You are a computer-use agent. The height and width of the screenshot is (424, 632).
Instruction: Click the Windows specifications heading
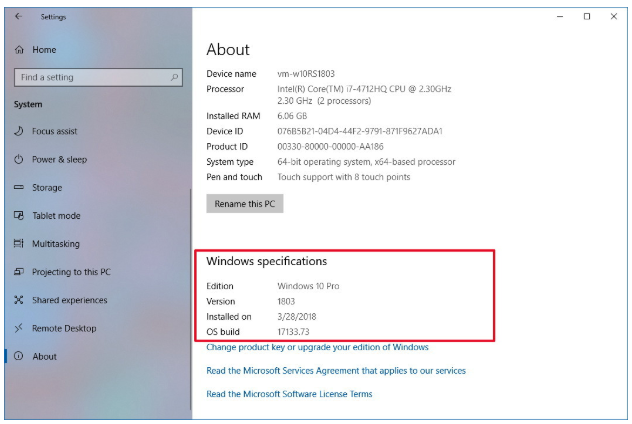(x=267, y=261)
